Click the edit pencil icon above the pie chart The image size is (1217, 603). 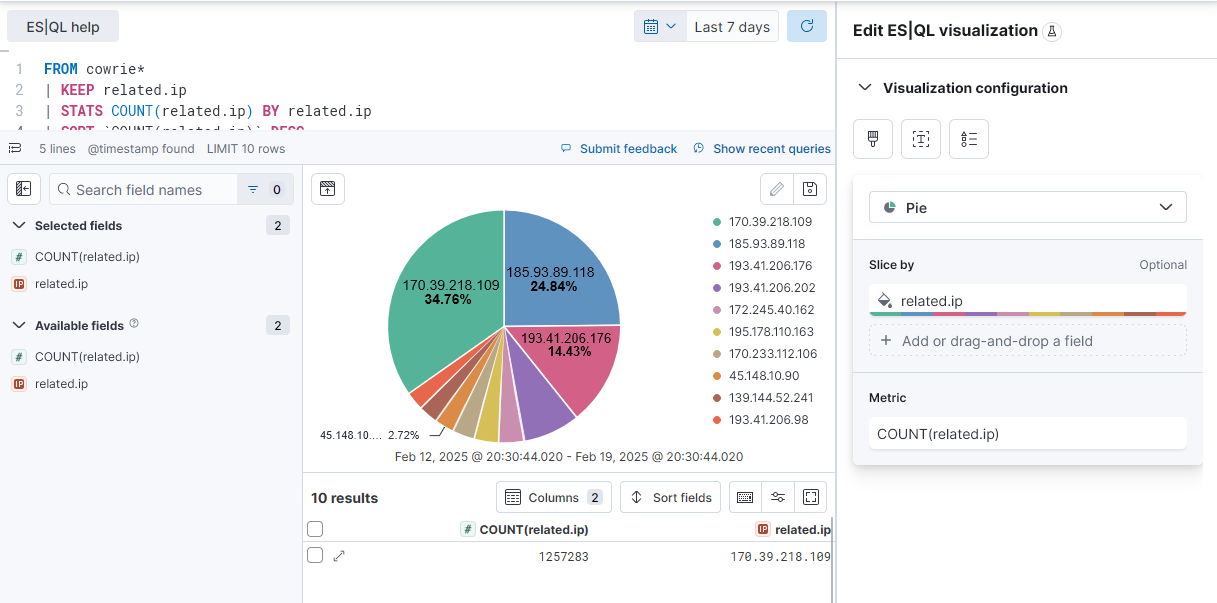click(777, 188)
